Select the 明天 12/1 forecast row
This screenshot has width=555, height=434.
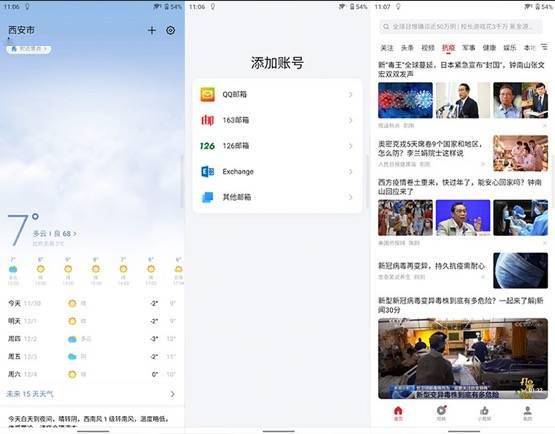[x=92, y=321]
